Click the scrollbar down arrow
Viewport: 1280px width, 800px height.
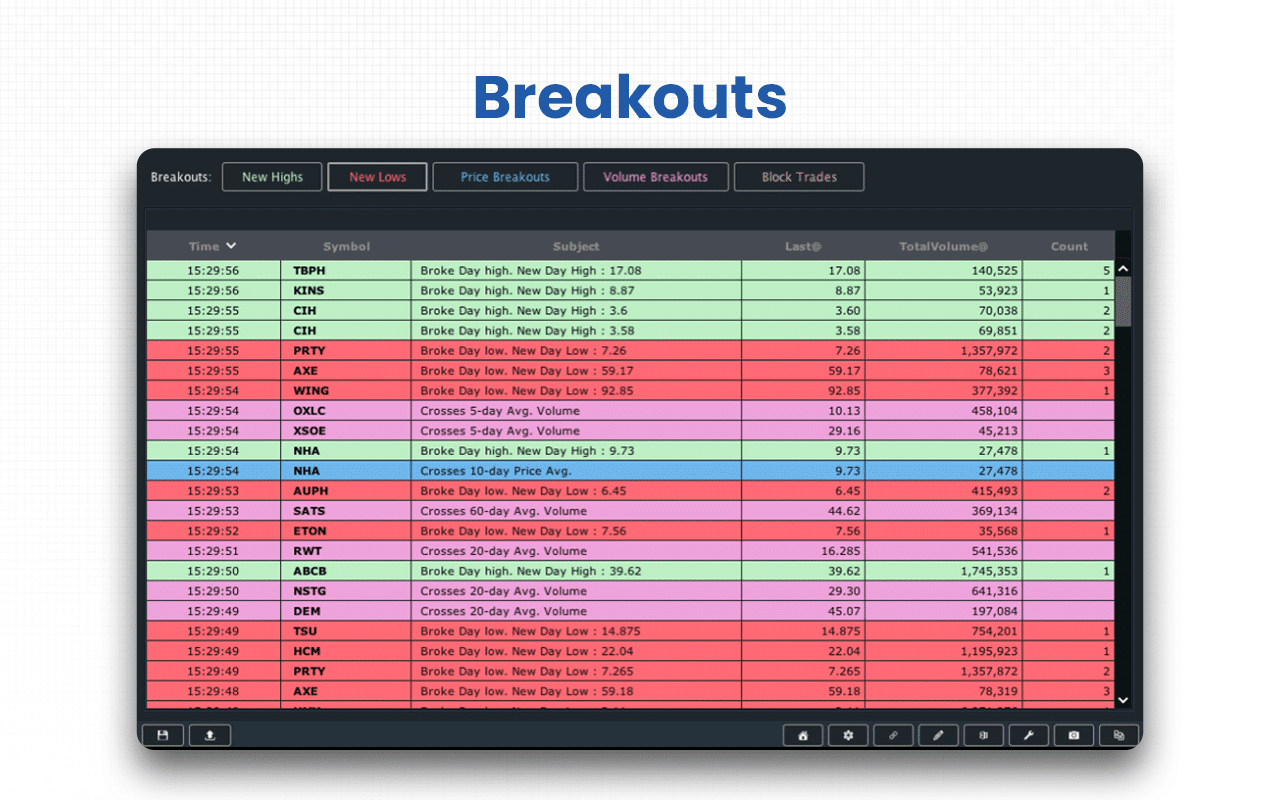(x=1123, y=701)
